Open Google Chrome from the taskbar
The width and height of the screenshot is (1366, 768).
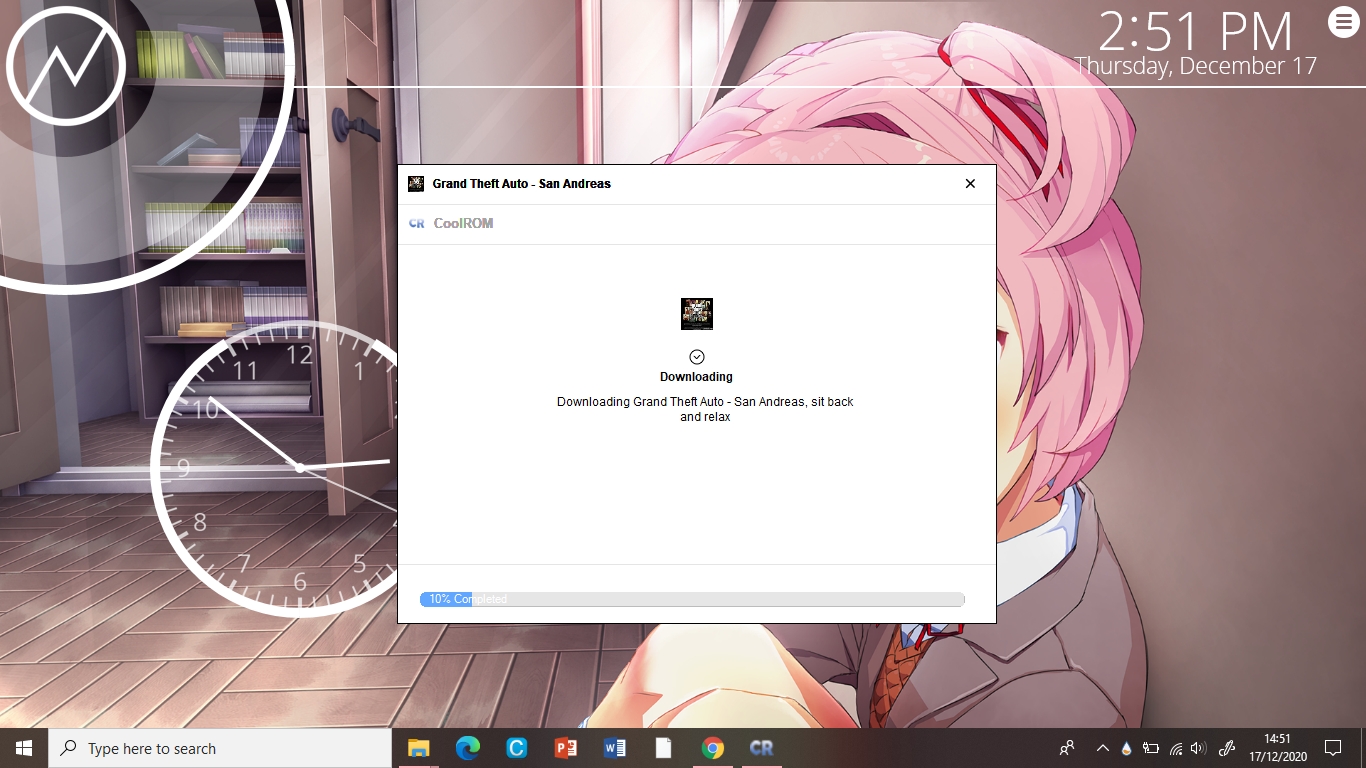712,748
